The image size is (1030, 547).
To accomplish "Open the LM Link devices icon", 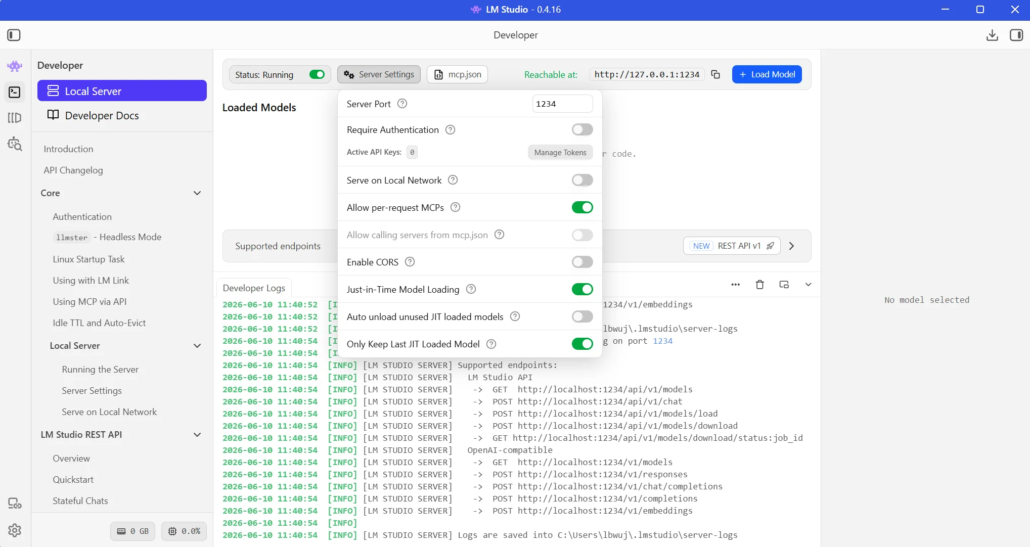I will [14, 504].
